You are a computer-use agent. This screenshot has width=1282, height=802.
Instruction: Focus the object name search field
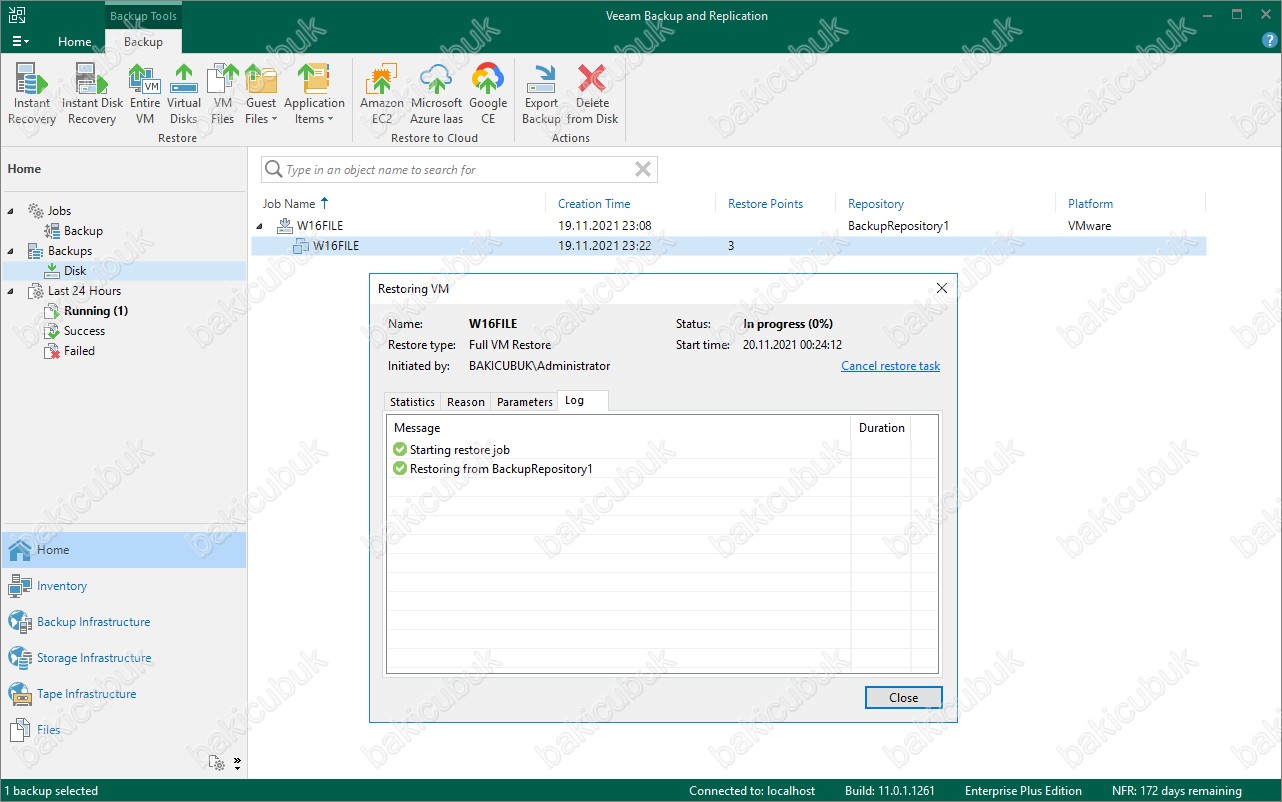pos(458,170)
